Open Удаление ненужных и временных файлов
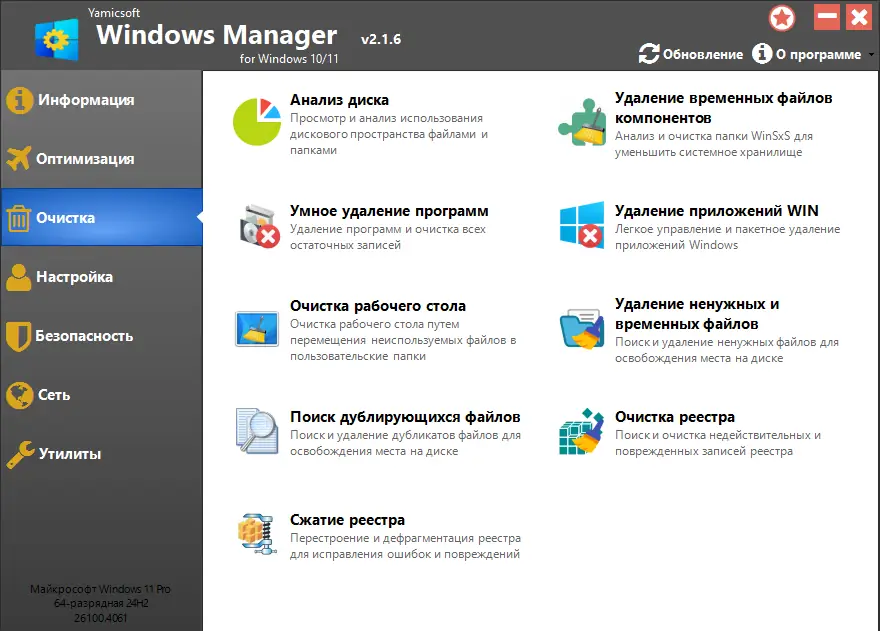880x631 pixels. pyautogui.click(x=697, y=314)
